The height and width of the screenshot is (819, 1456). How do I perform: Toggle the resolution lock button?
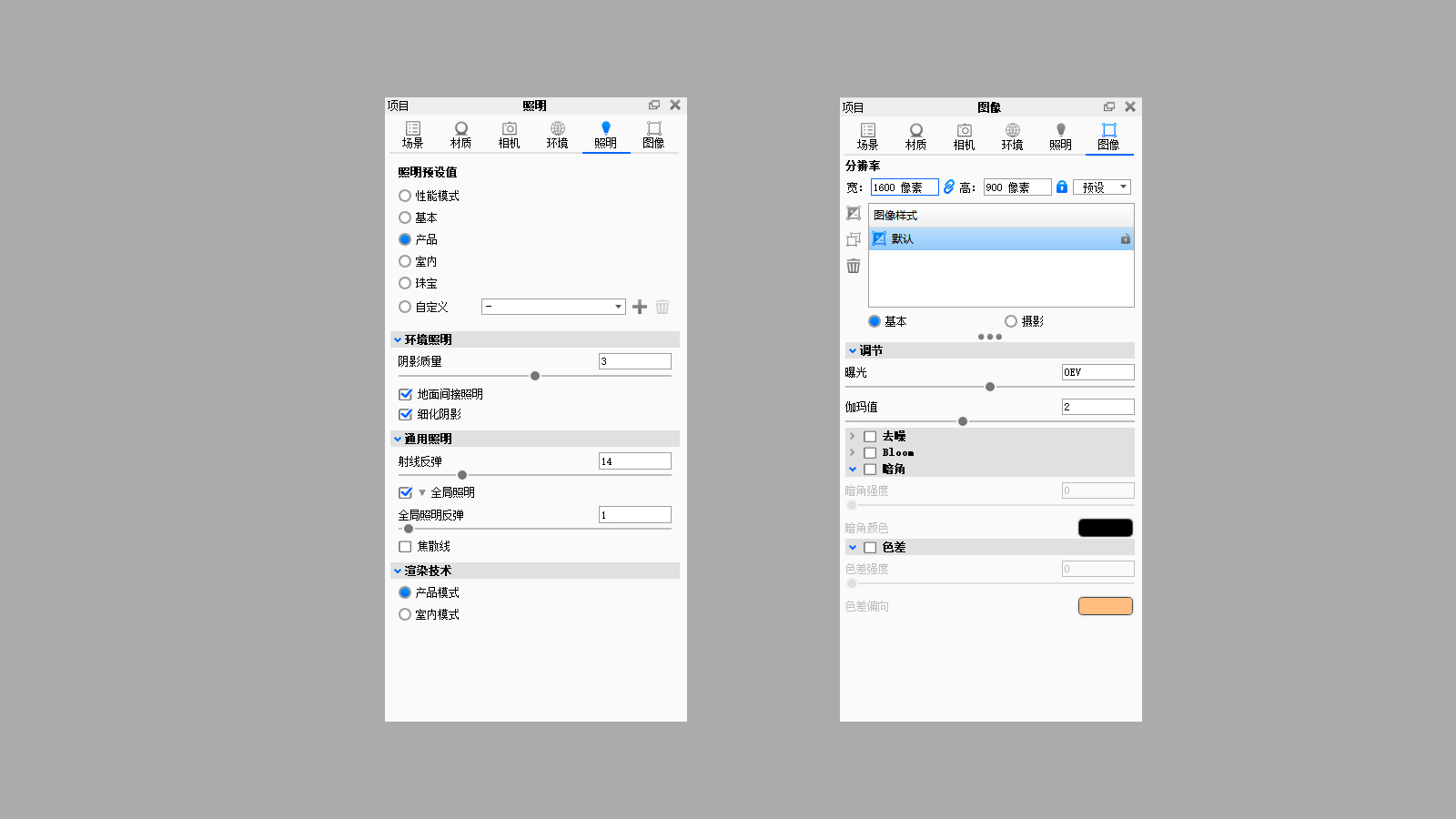pyautogui.click(x=1063, y=187)
